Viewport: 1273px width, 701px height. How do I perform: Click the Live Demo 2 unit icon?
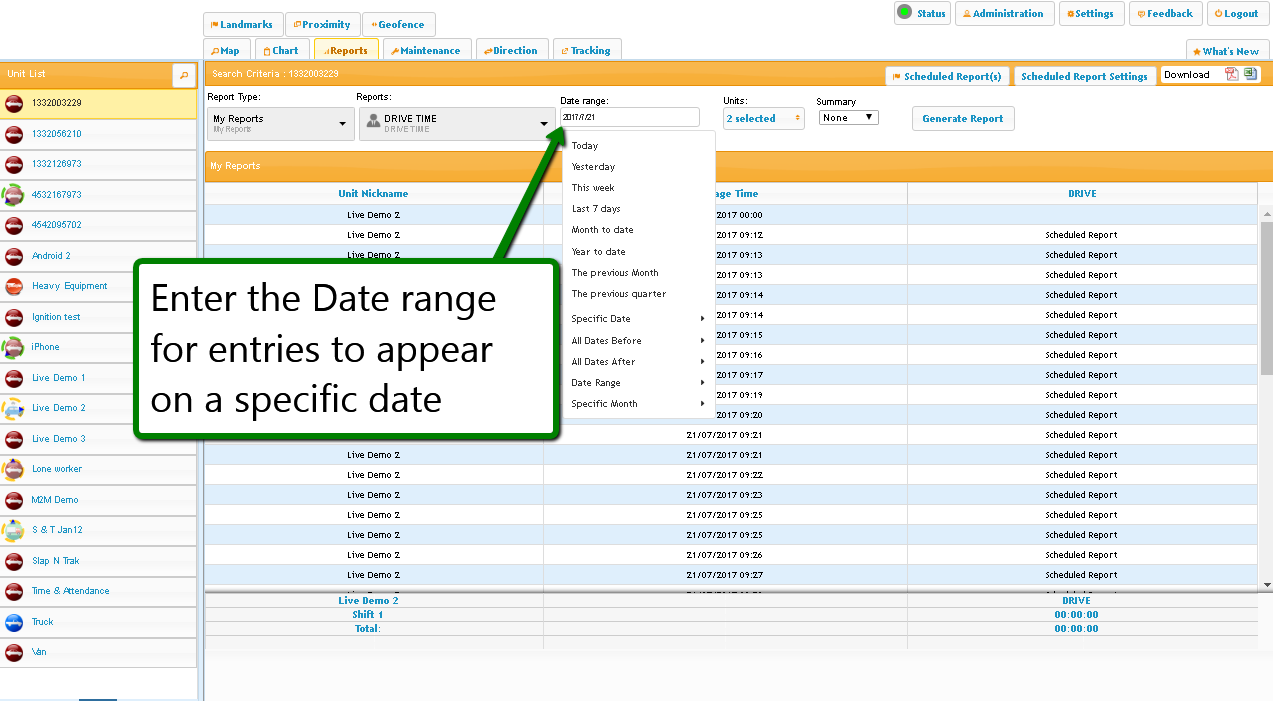pos(14,408)
